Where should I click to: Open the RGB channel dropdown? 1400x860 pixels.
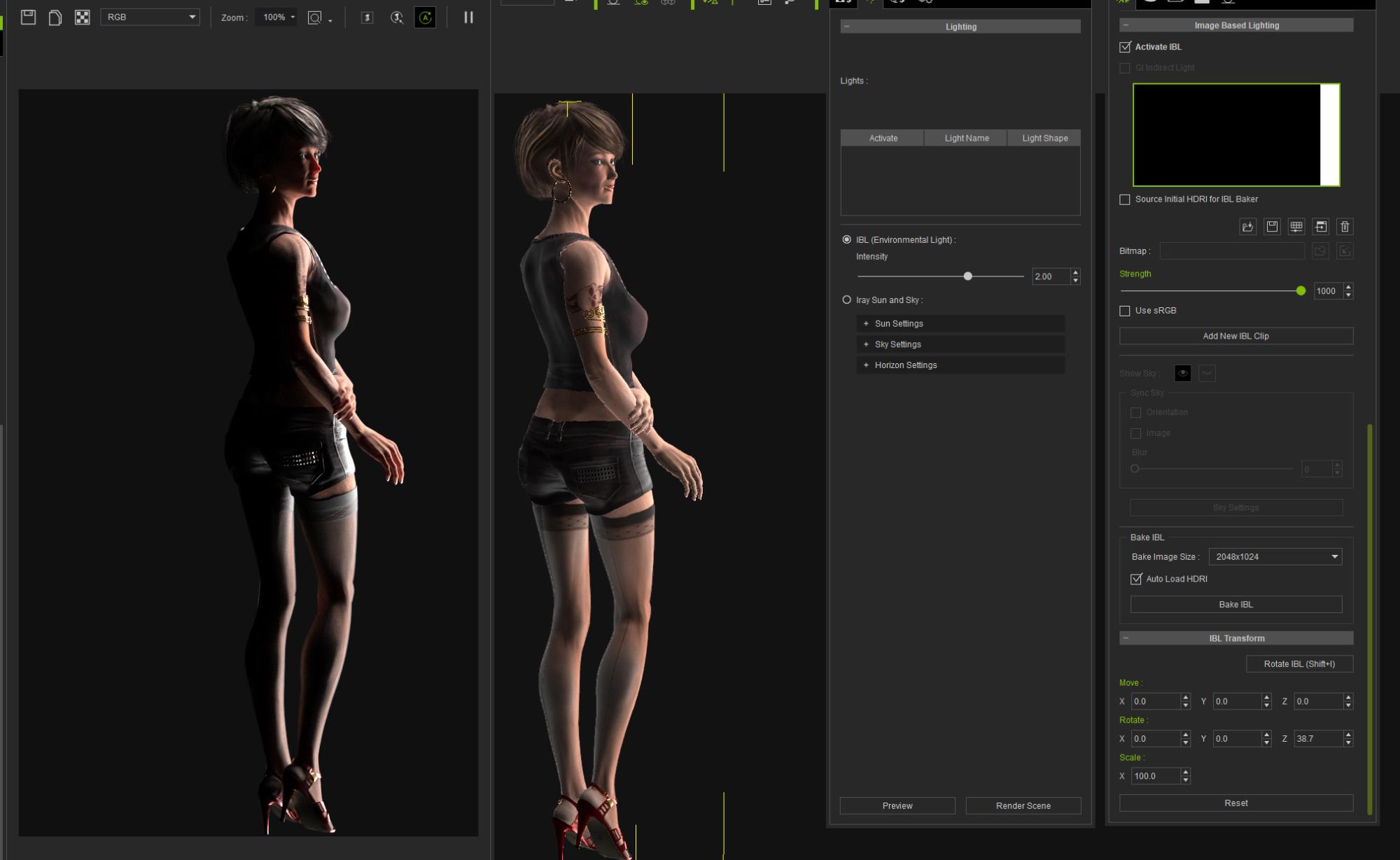150,17
